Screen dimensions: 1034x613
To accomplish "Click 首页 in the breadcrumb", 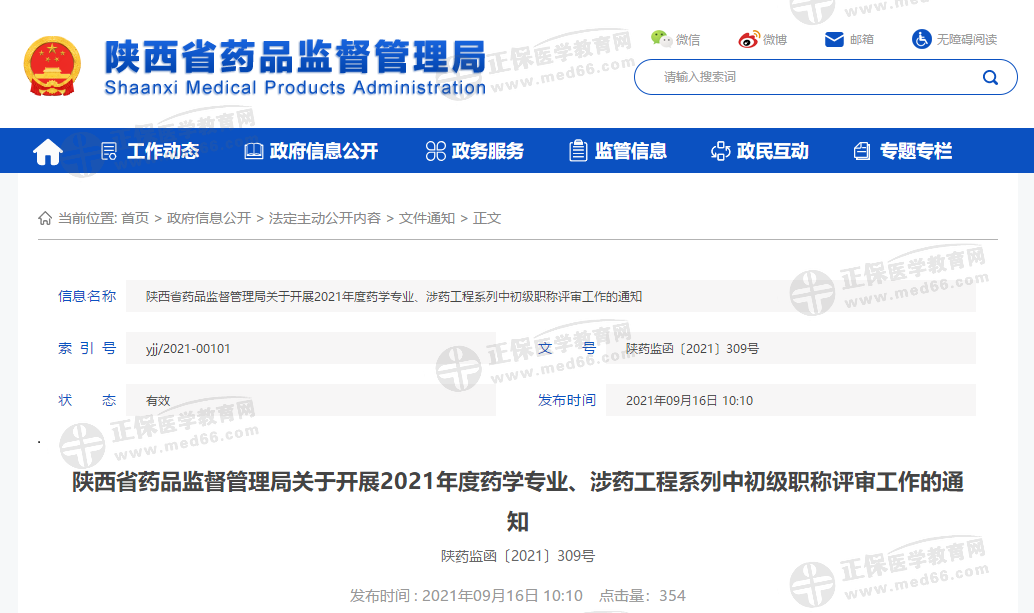I will [135, 218].
